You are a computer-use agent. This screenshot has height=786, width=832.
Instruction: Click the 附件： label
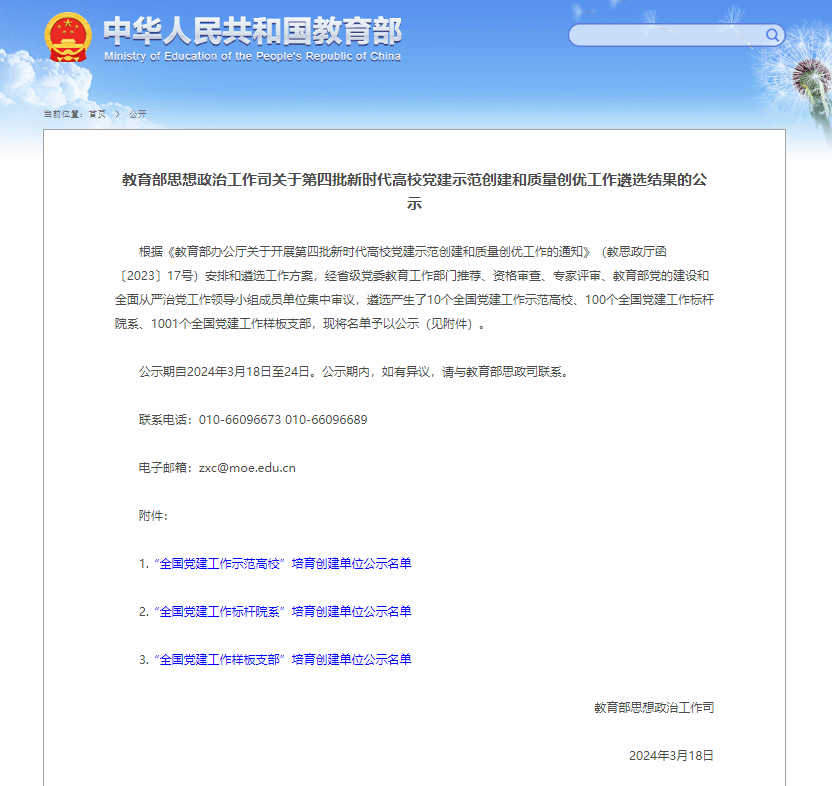[x=153, y=515]
